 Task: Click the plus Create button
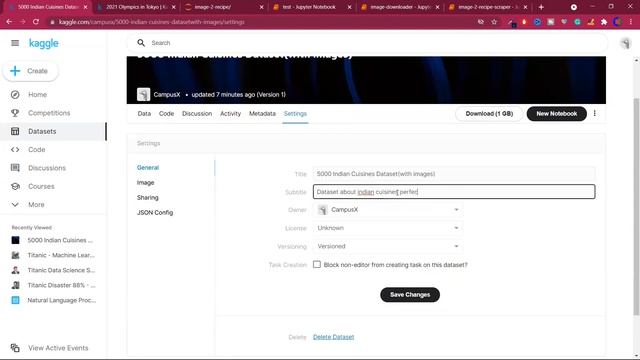click(31, 71)
